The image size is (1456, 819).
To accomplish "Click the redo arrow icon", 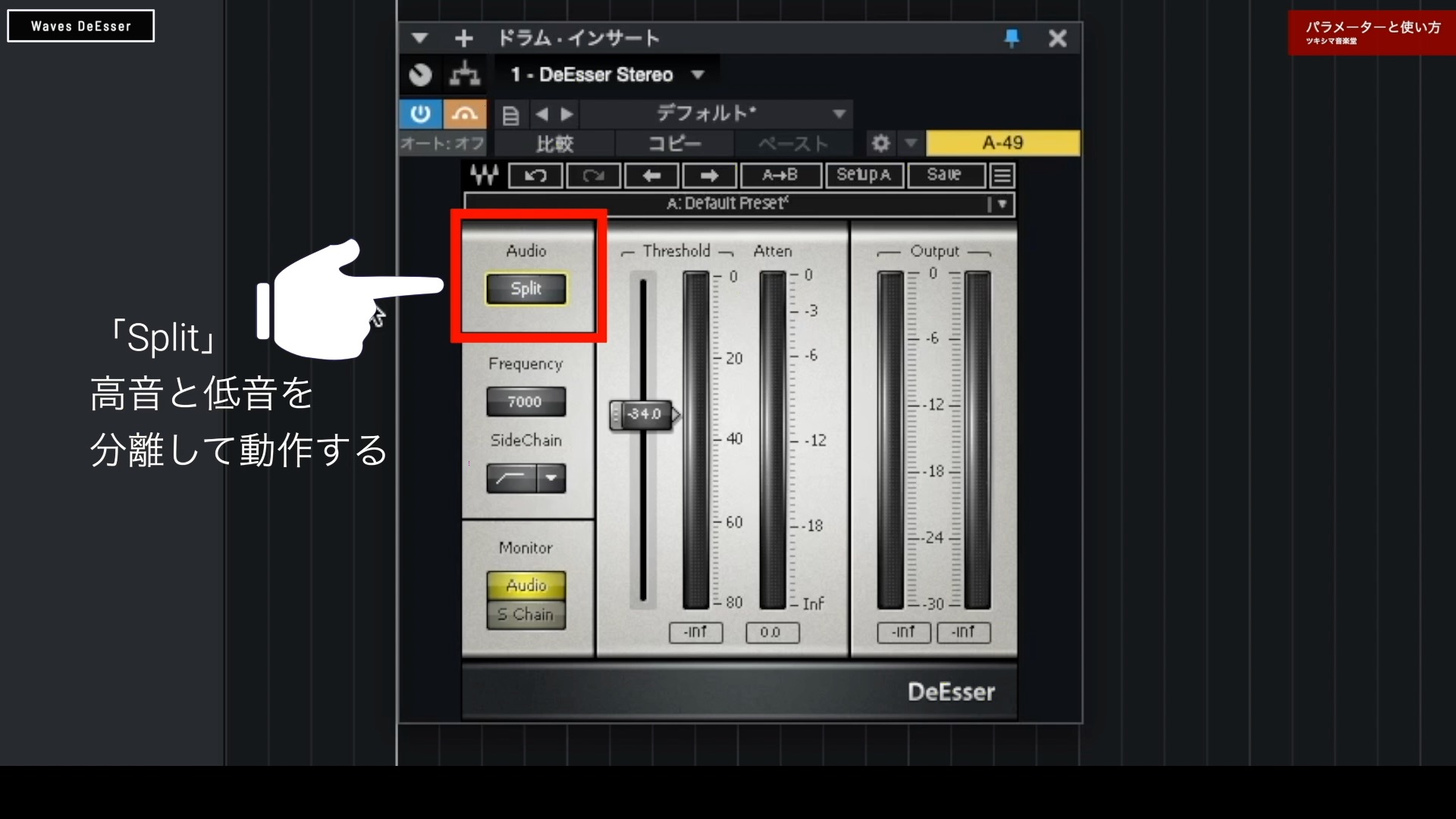I will 593,175.
